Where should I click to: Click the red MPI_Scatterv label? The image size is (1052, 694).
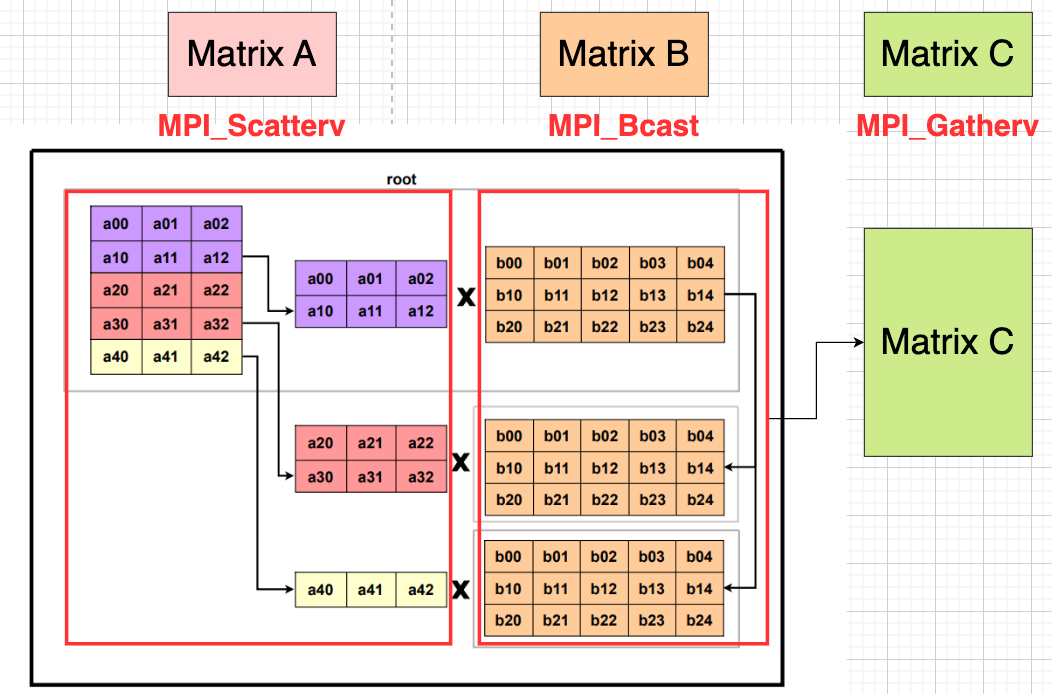251,126
